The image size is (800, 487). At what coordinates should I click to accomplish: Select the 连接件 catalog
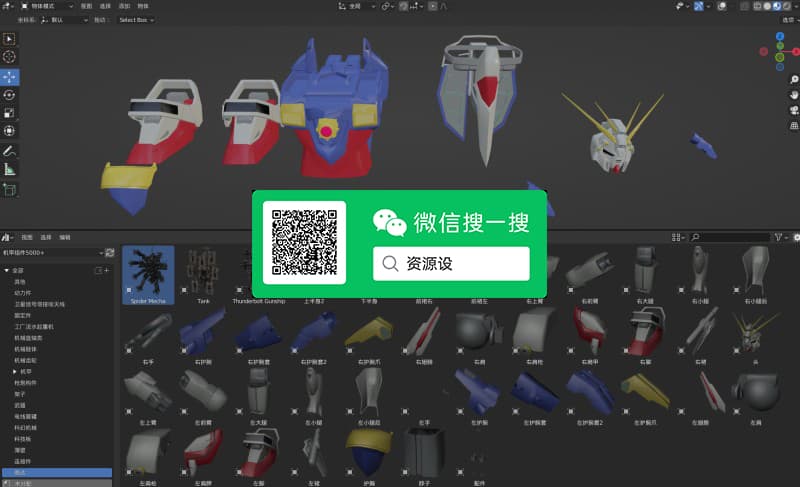[x=22, y=462]
